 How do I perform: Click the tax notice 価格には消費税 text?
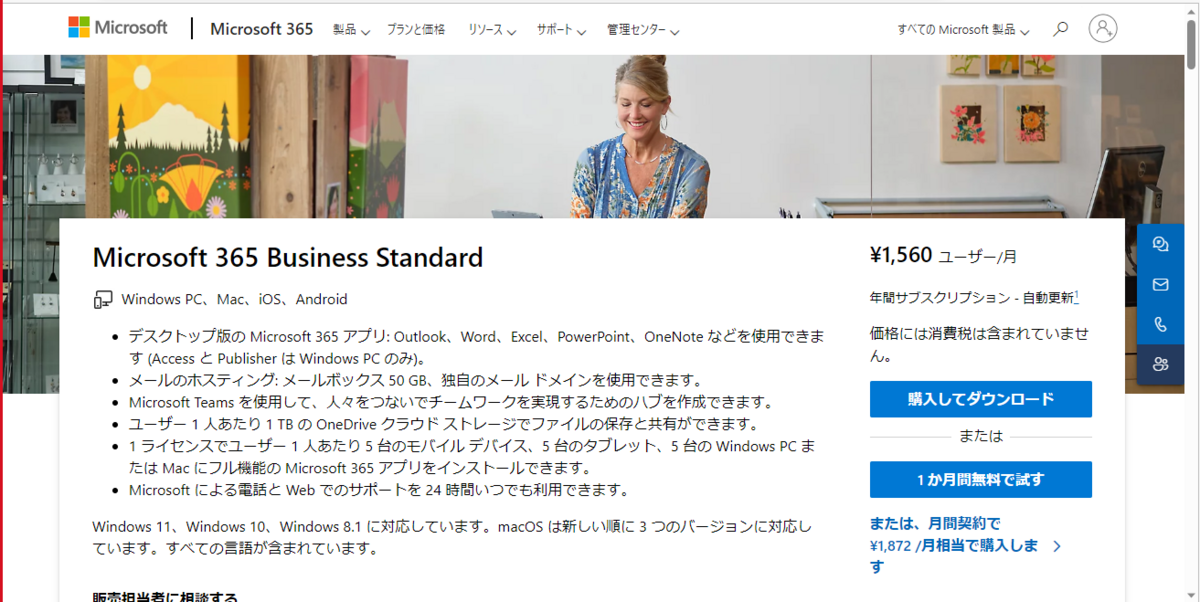[979, 344]
